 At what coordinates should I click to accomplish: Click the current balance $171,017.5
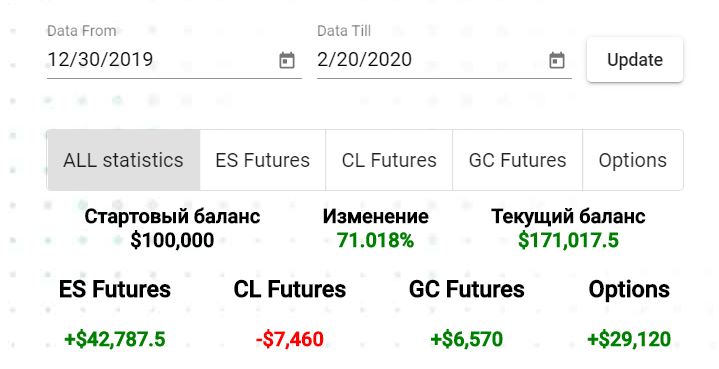click(569, 240)
